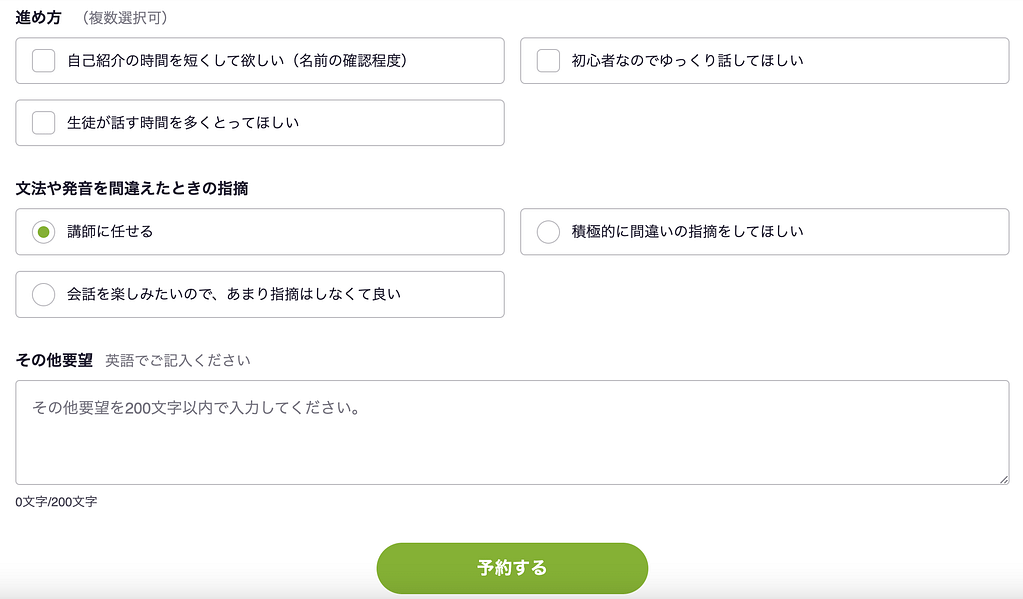Click the empty checkbox square beside 初心者
Viewport: 1023px width, 599px height.
pos(548,61)
